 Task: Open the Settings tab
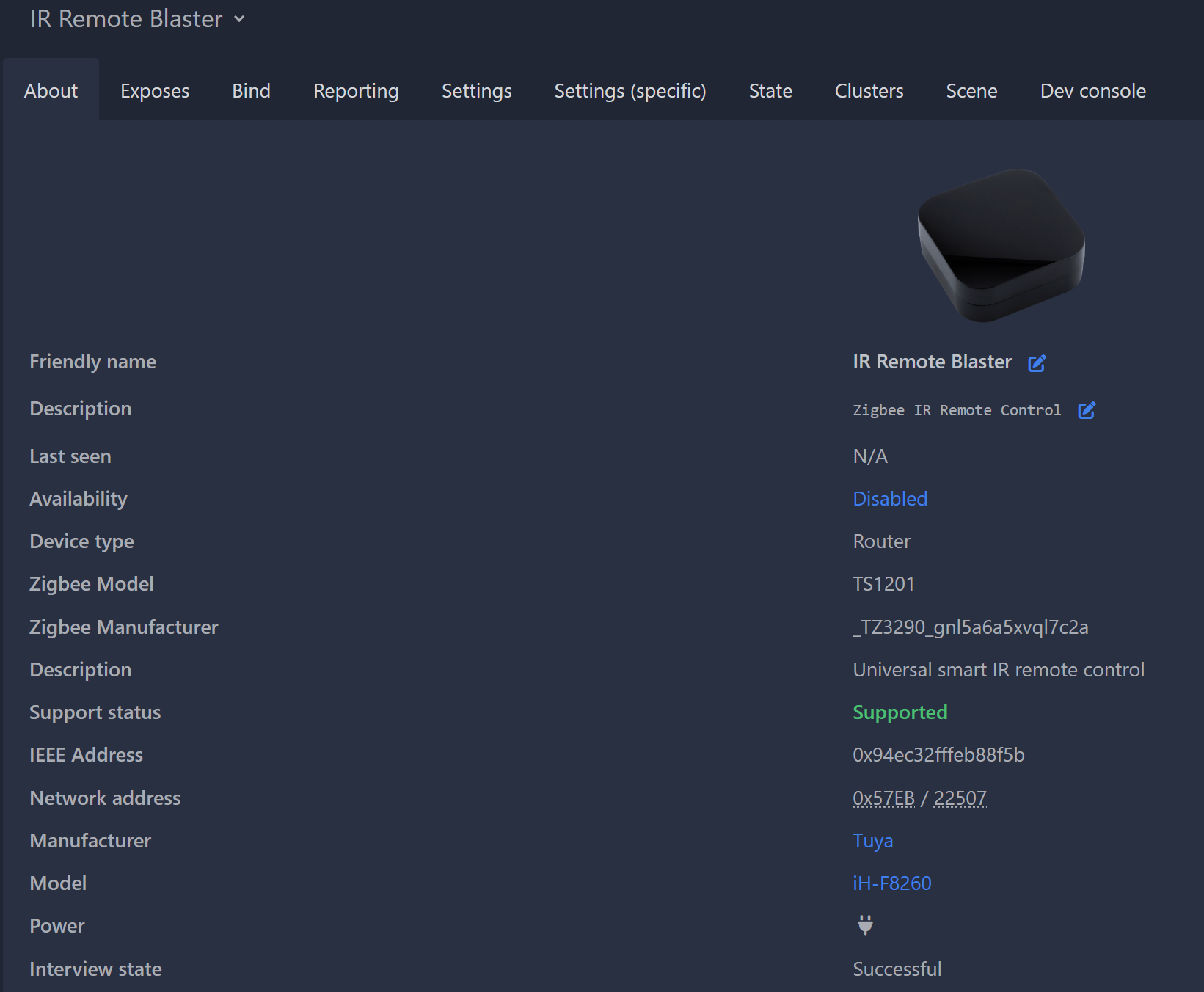click(x=477, y=91)
